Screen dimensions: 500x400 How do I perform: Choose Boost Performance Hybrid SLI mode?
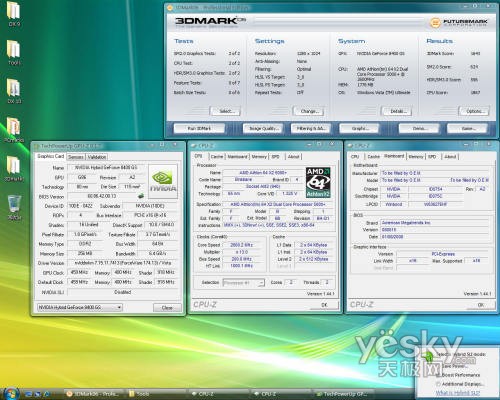(458, 375)
